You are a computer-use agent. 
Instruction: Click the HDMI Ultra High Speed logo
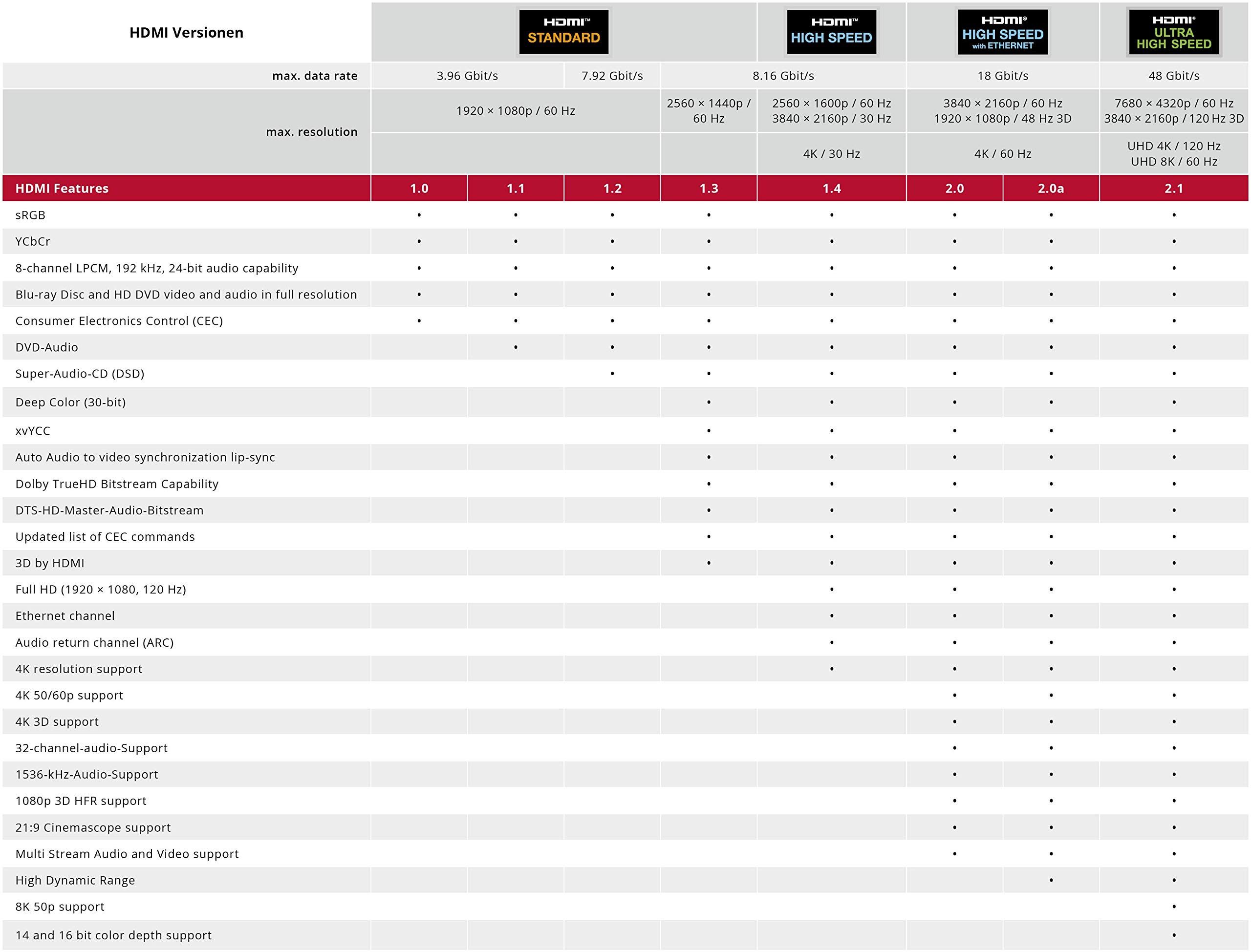pyautogui.click(x=1173, y=32)
